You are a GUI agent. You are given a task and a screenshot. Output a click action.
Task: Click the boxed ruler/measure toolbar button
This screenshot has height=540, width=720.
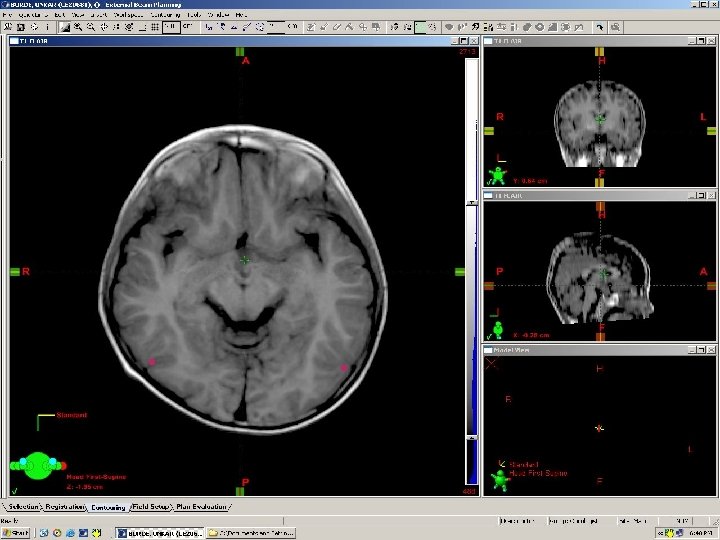pyautogui.click(x=171, y=27)
